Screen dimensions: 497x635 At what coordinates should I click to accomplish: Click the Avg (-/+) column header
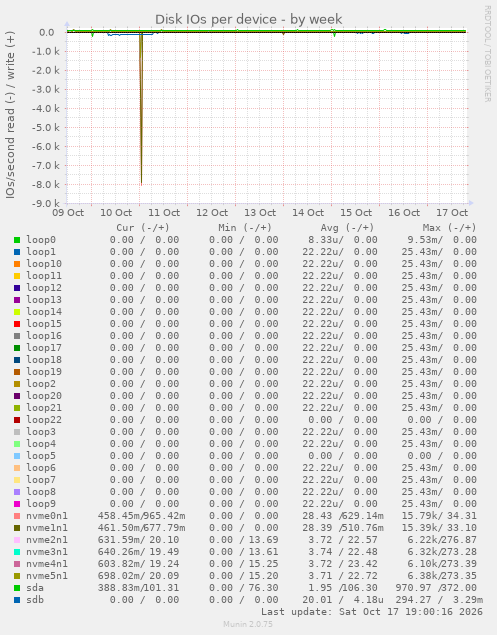[347, 228]
